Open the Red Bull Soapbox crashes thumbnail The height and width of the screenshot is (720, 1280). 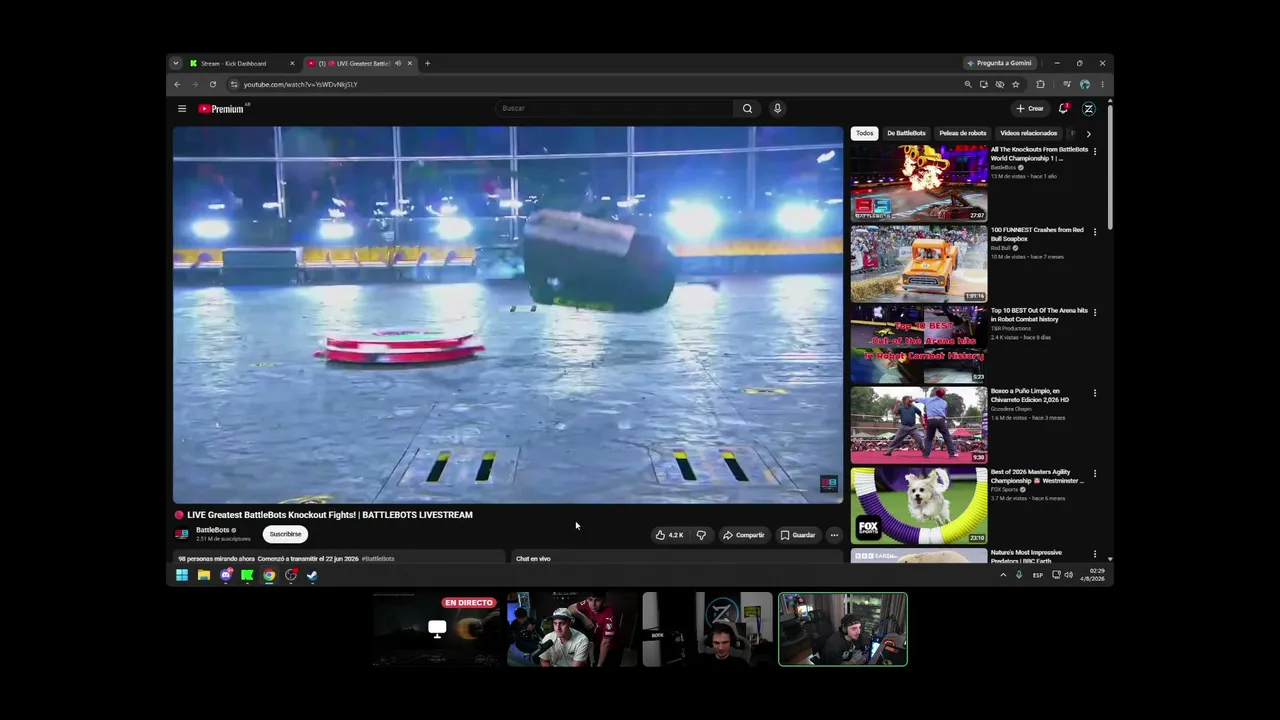(x=919, y=263)
